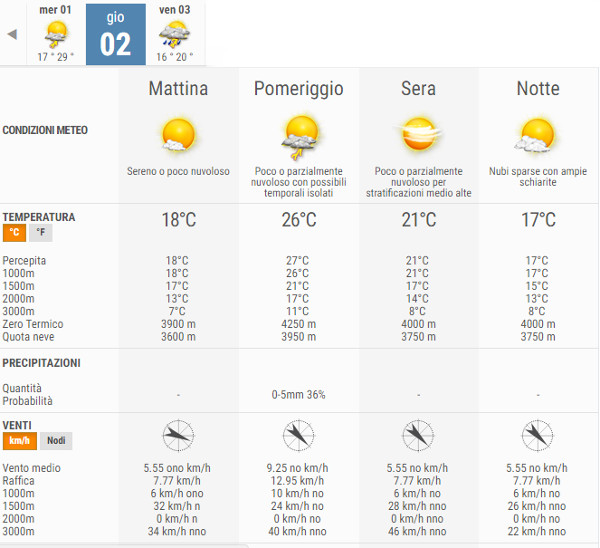Click the 'Nubi sparse con ampie schiarite' description

538,177
